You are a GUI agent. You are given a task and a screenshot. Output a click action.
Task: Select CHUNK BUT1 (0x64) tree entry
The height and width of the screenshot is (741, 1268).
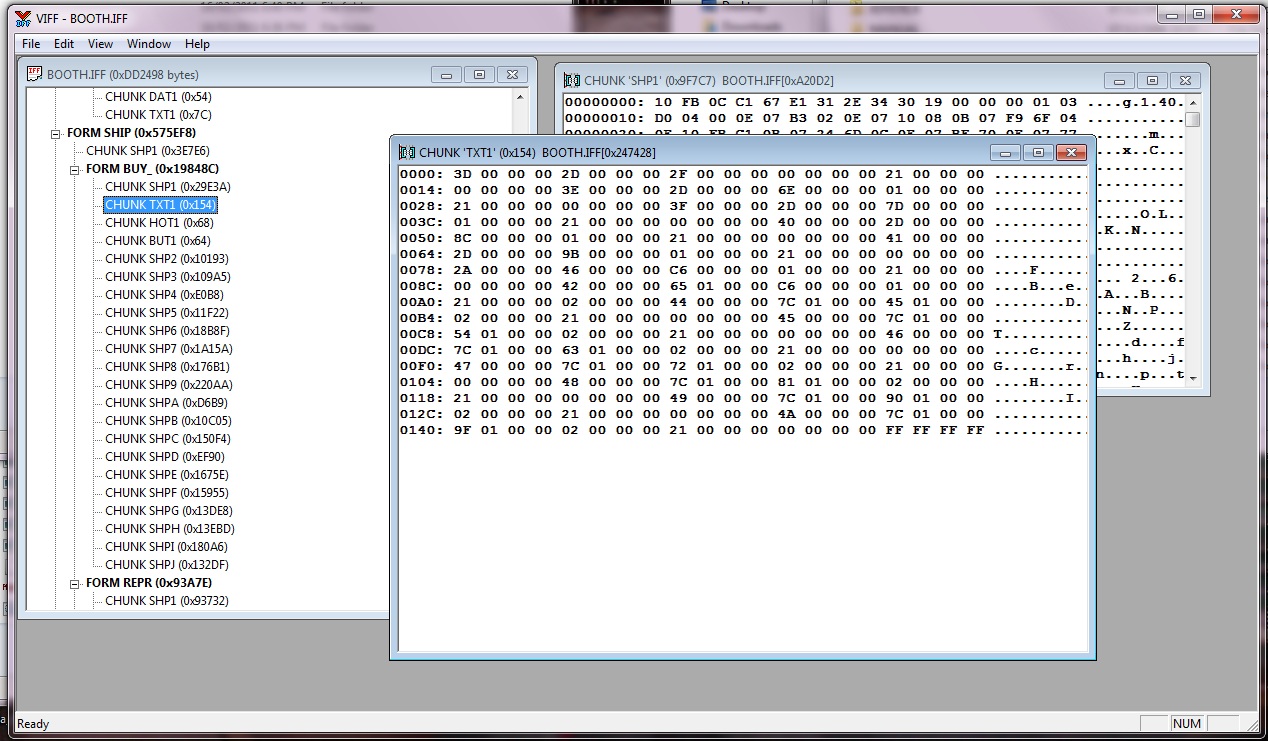[158, 241]
